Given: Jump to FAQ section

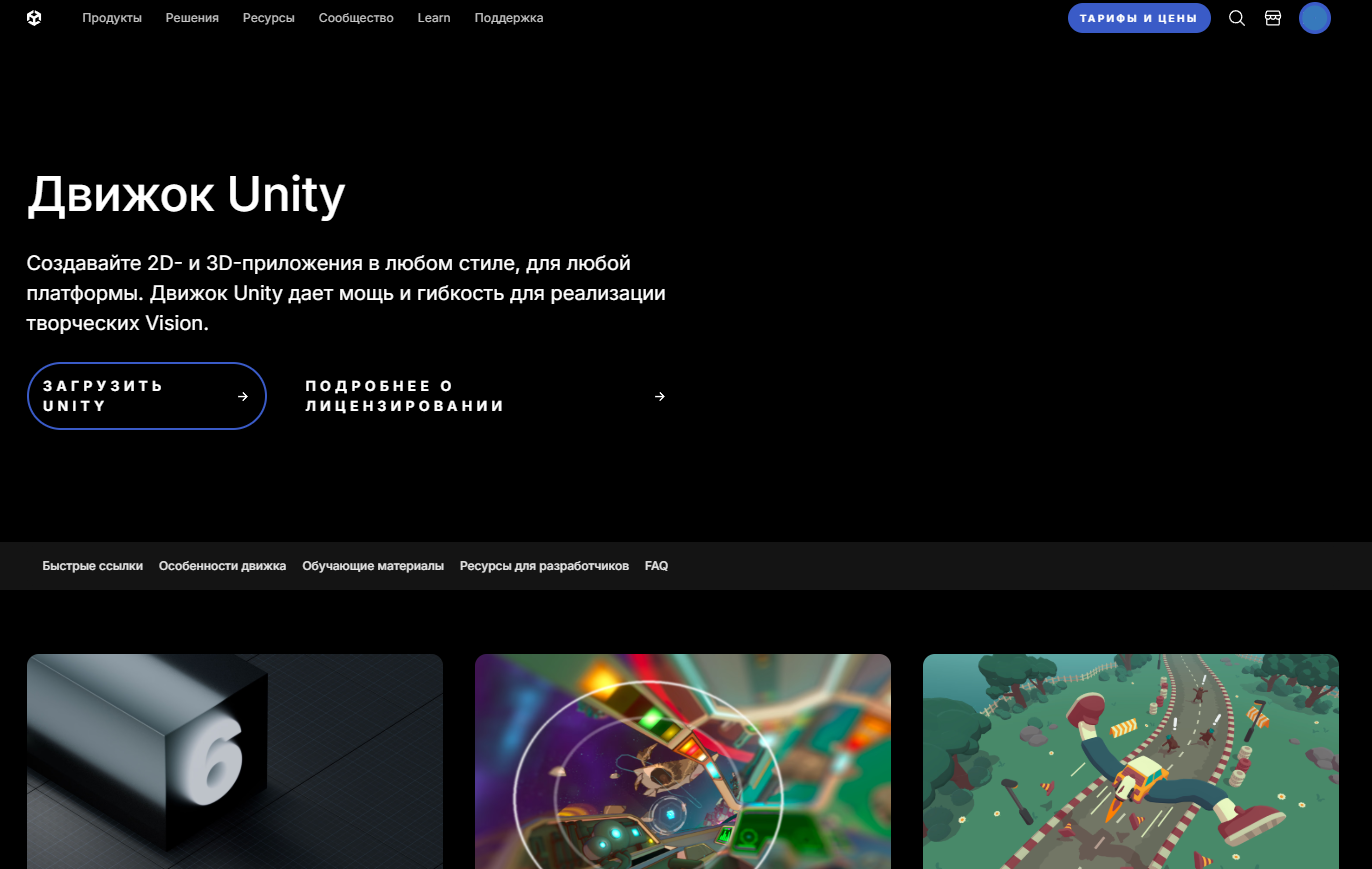Looking at the screenshot, I should pos(656,566).
